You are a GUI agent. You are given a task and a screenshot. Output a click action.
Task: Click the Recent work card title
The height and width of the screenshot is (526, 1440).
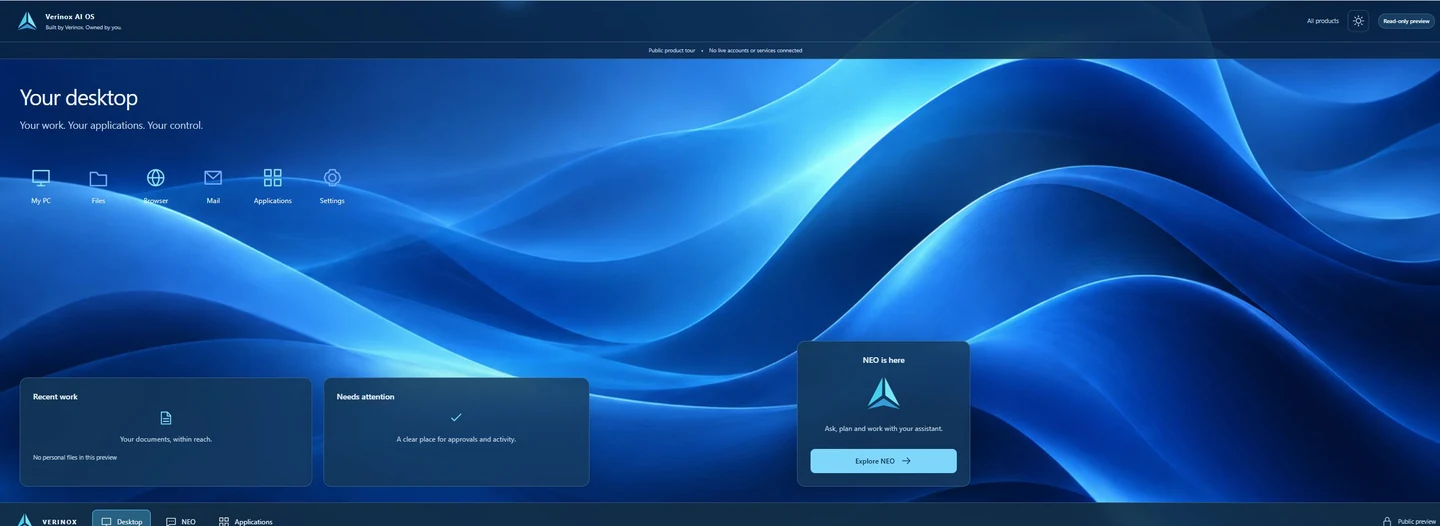pyautogui.click(x=55, y=397)
